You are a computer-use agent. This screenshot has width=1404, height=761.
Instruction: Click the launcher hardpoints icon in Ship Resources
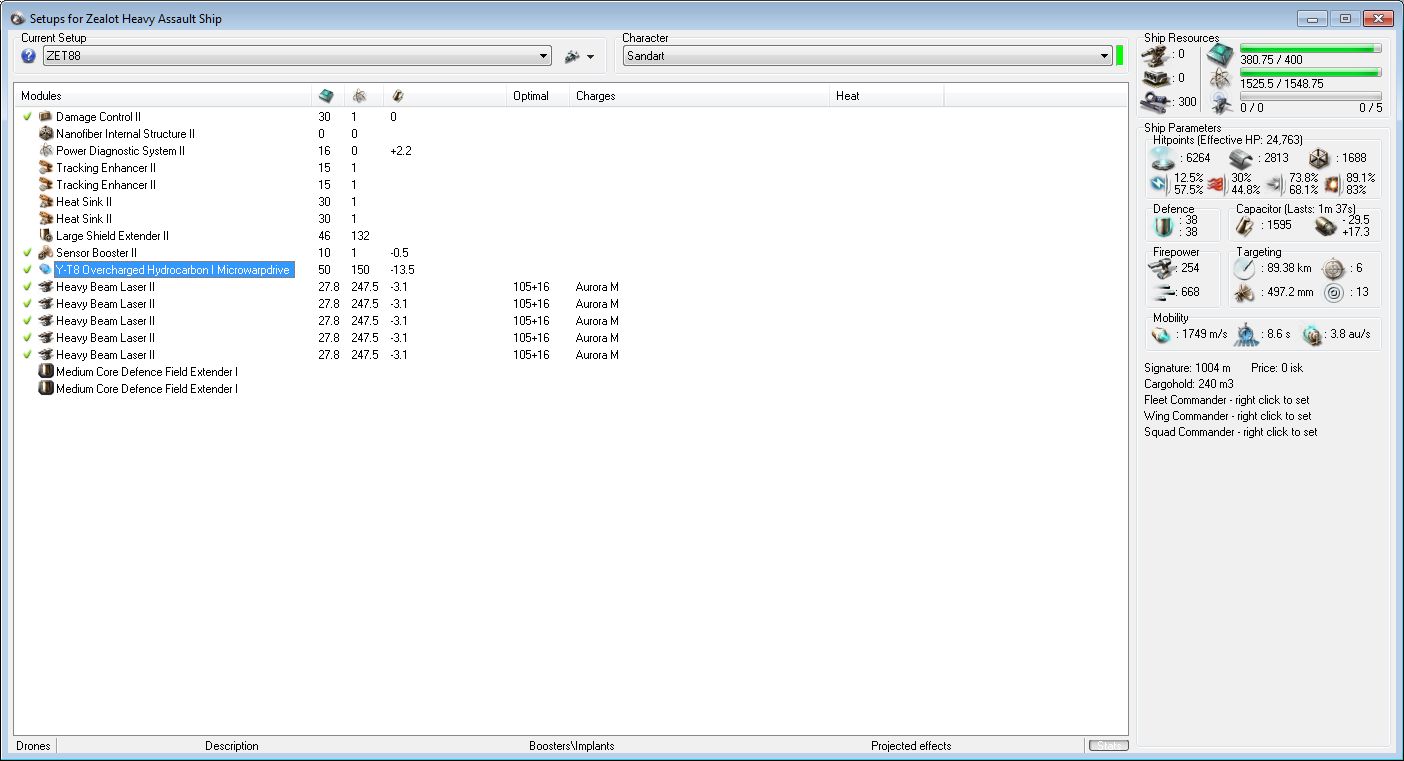(x=1157, y=78)
